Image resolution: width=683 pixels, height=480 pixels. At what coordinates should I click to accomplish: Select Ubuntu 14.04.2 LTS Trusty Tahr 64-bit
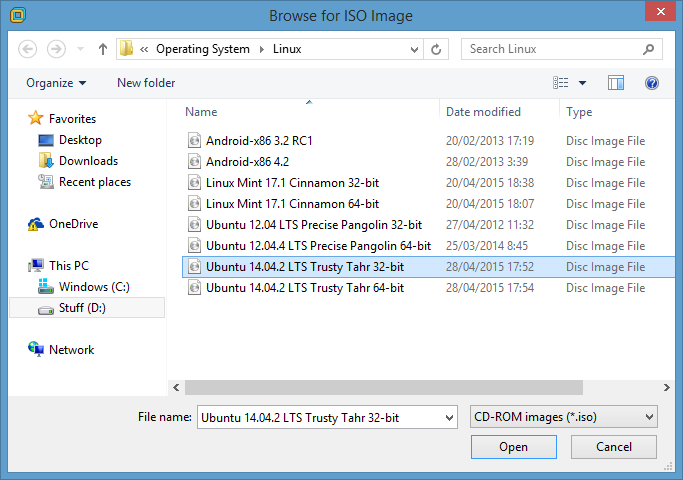[305, 288]
